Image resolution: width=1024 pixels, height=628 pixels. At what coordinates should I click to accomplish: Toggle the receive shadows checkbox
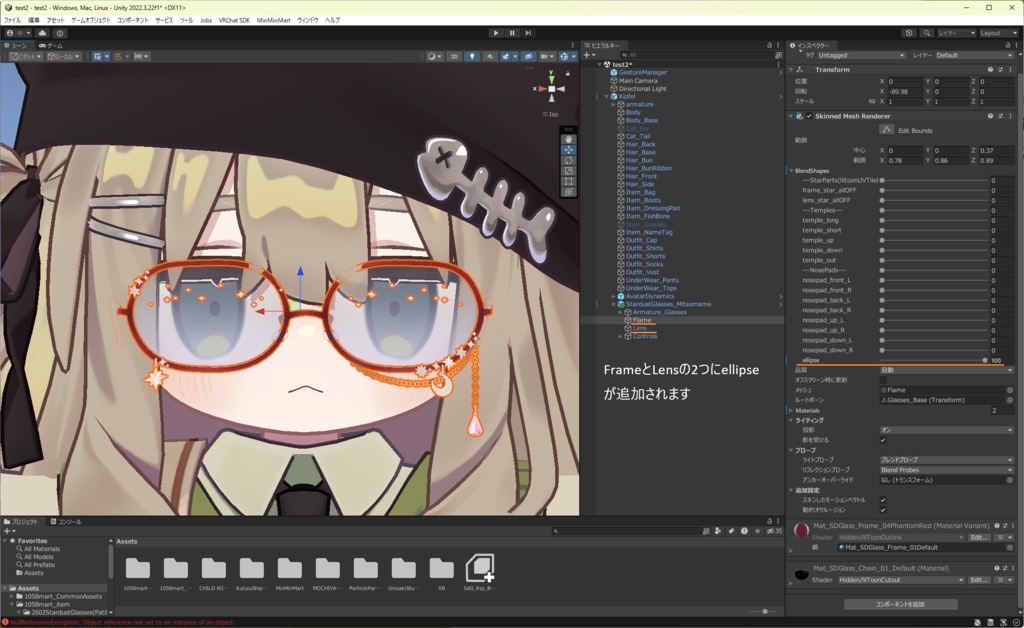(x=883, y=440)
